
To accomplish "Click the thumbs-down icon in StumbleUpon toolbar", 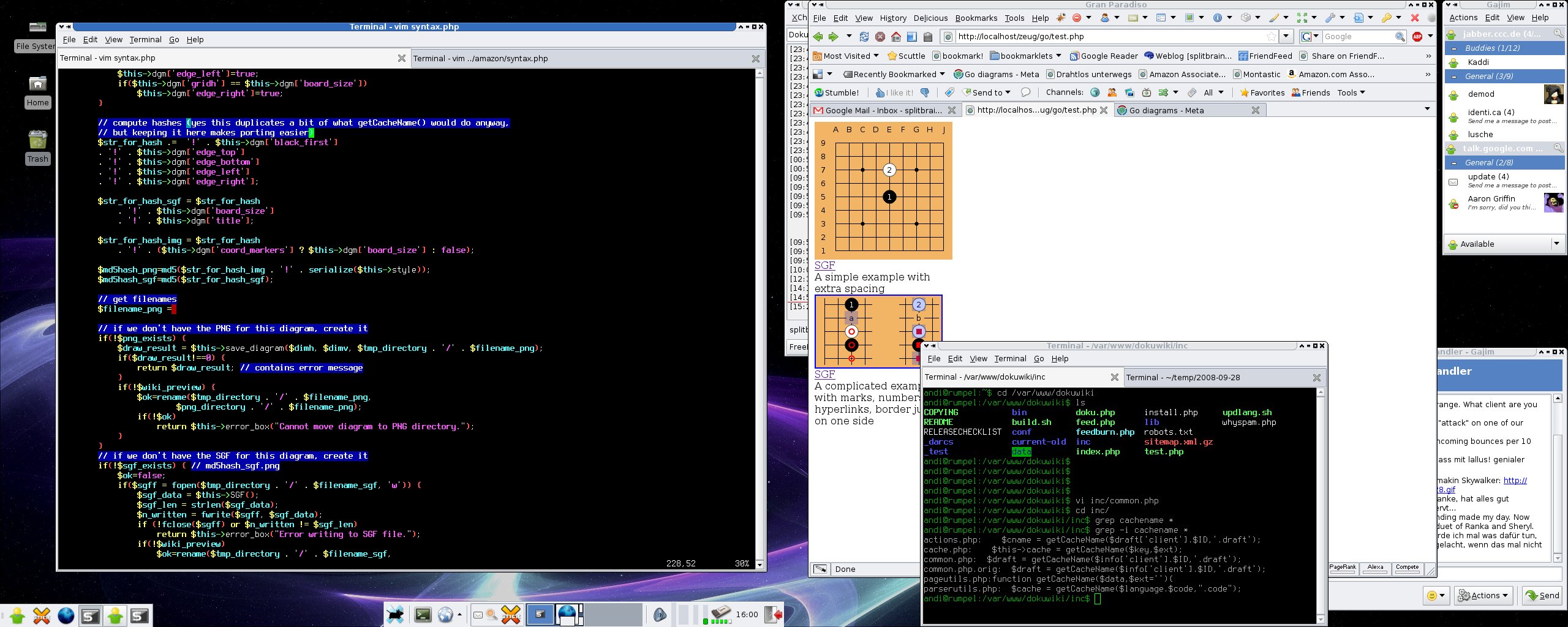I will click(x=925, y=92).
